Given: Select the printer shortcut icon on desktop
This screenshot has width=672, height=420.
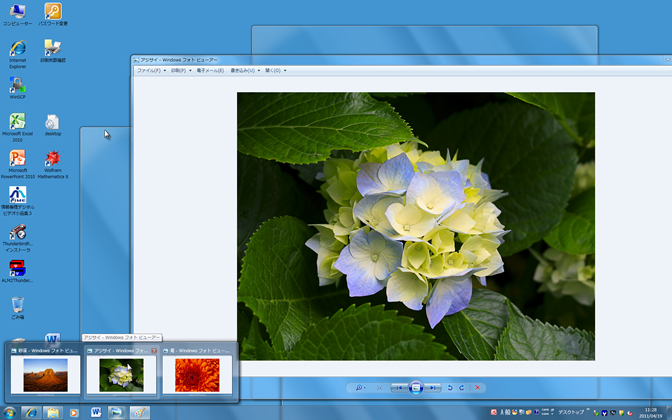Looking at the screenshot, I should 53,51.
